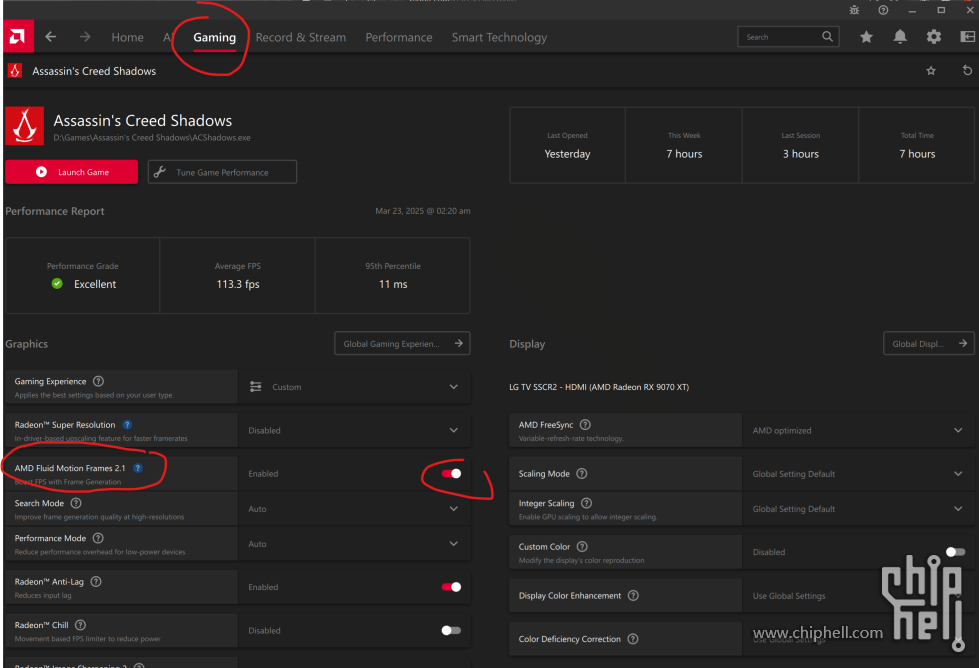Switch to the Record & Stream tab
Image resolution: width=979 pixels, height=668 pixels.
[x=300, y=37]
